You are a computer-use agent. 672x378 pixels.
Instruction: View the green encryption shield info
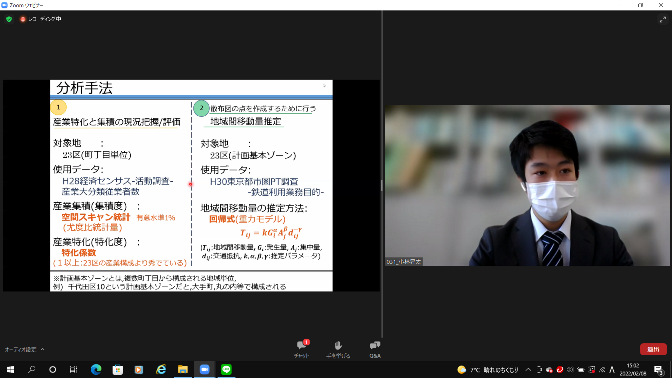pyautogui.click(x=9, y=19)
